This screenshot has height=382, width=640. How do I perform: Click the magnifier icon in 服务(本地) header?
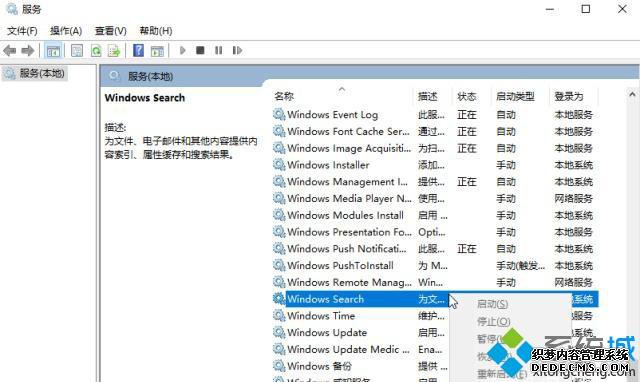(114, 76)
